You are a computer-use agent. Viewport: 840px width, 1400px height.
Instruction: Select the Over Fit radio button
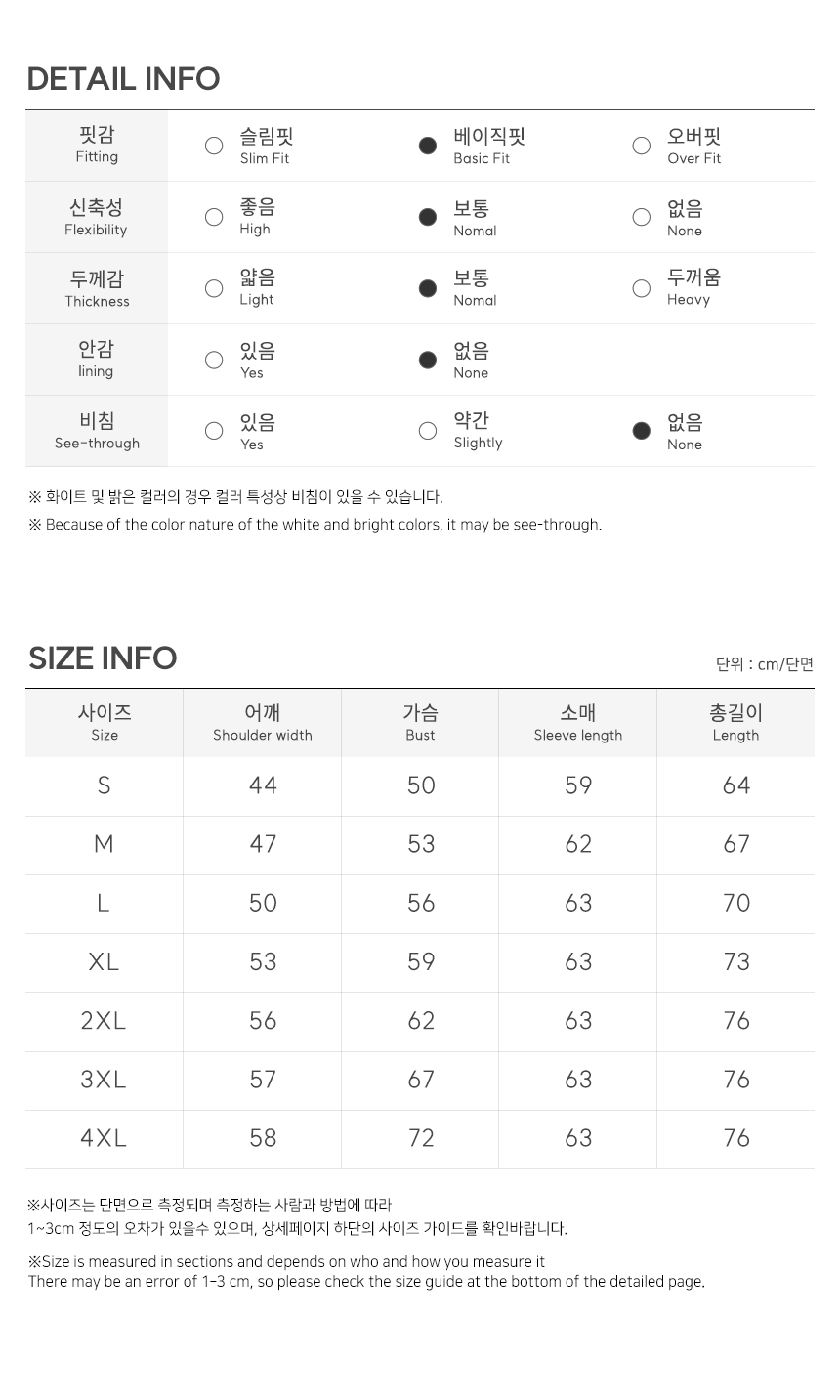(x=642, y=146)
